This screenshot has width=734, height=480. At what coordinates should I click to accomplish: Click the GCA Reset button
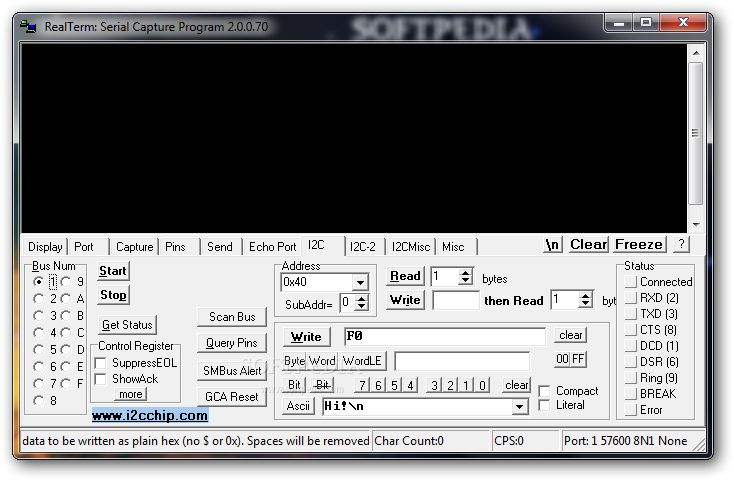click(x=232, y=397)
